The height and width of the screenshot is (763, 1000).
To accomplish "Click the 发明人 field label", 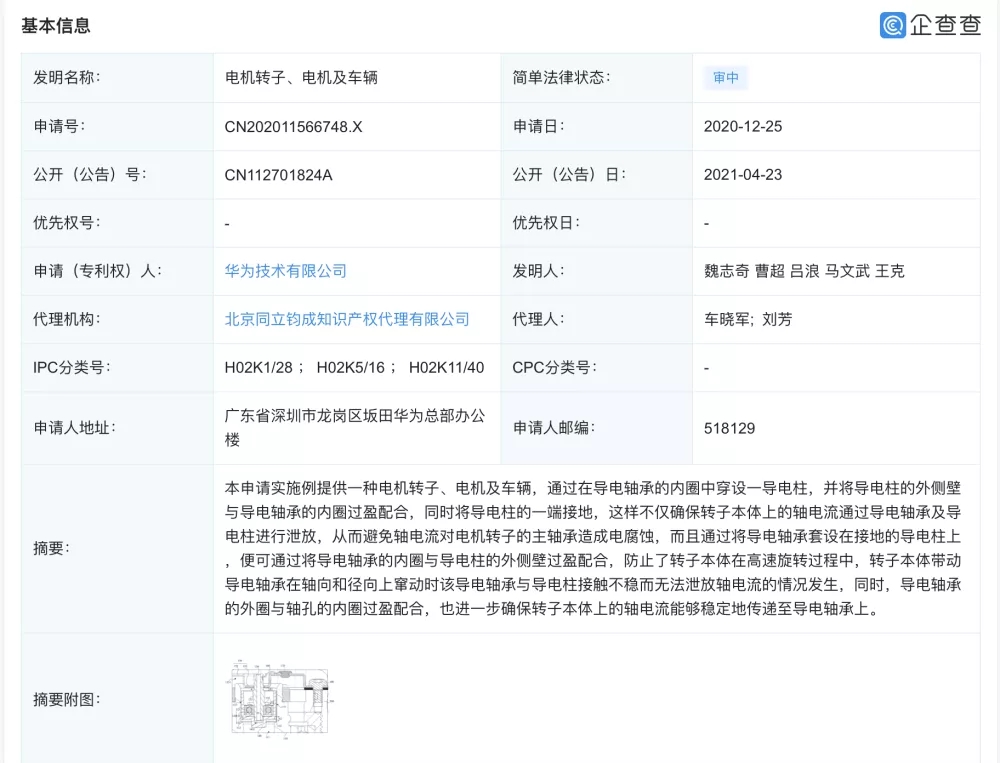I will click(538, 271).
